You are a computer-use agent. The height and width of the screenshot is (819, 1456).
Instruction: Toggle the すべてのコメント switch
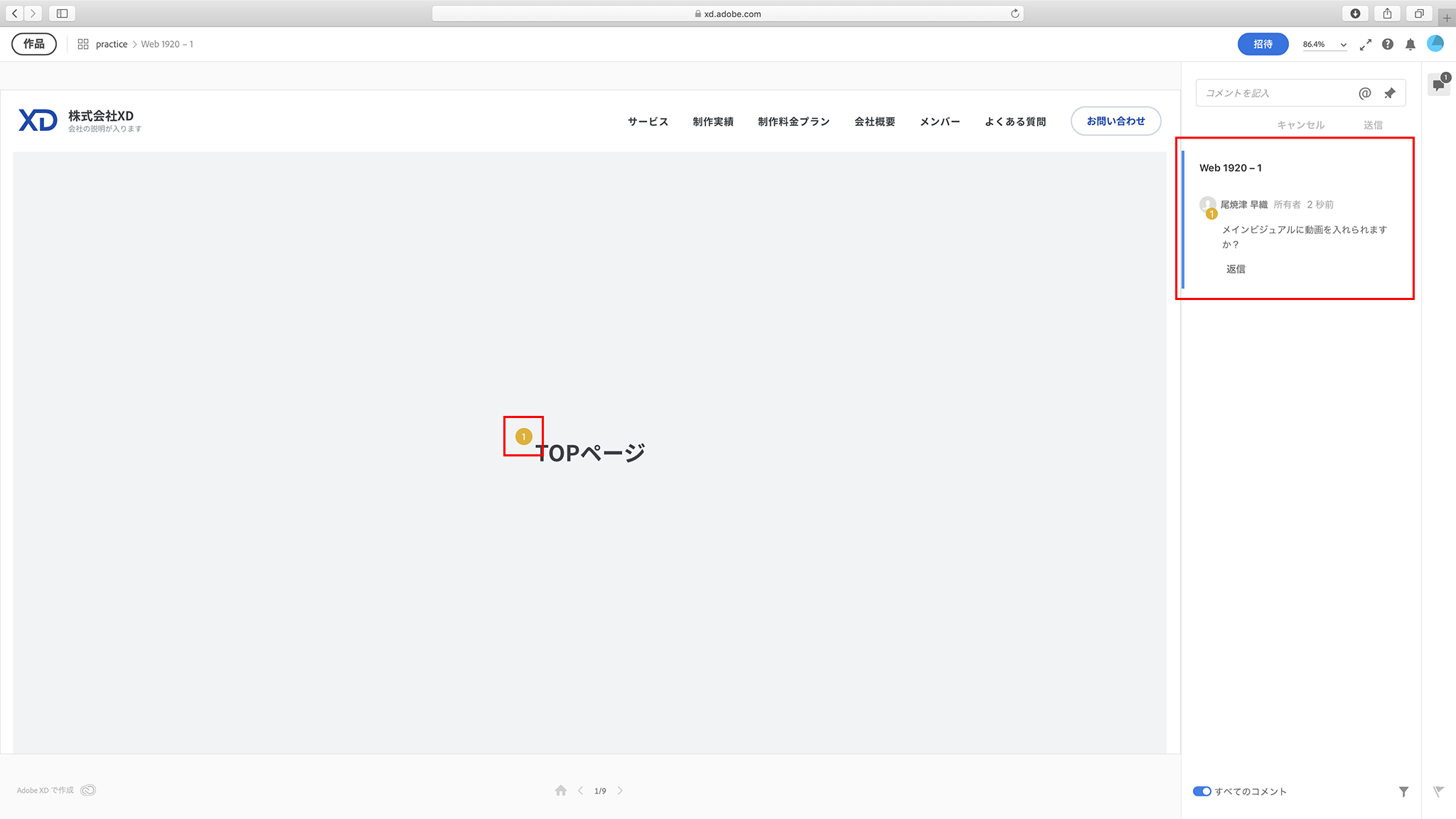coord(1201,791)
